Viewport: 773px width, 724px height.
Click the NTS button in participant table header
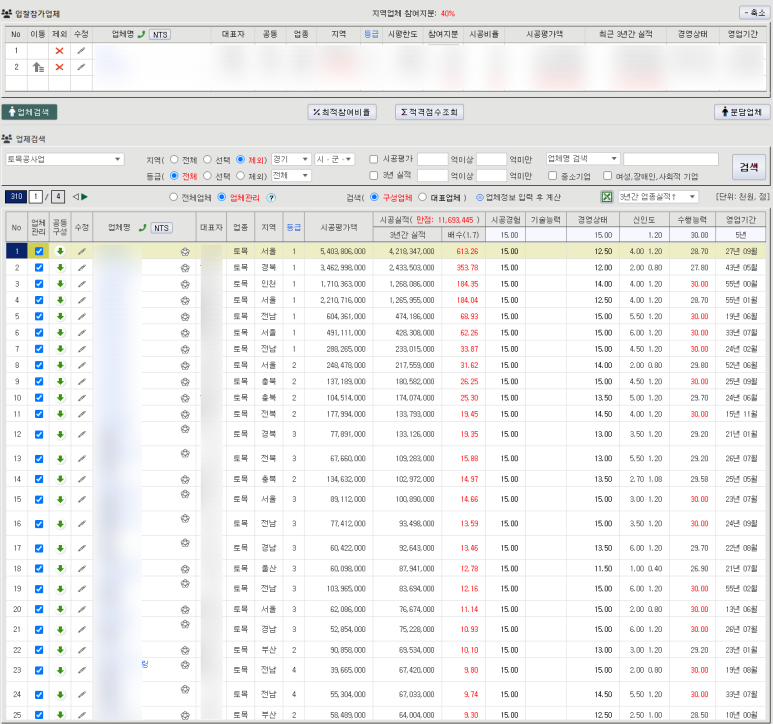click(160, 34)
